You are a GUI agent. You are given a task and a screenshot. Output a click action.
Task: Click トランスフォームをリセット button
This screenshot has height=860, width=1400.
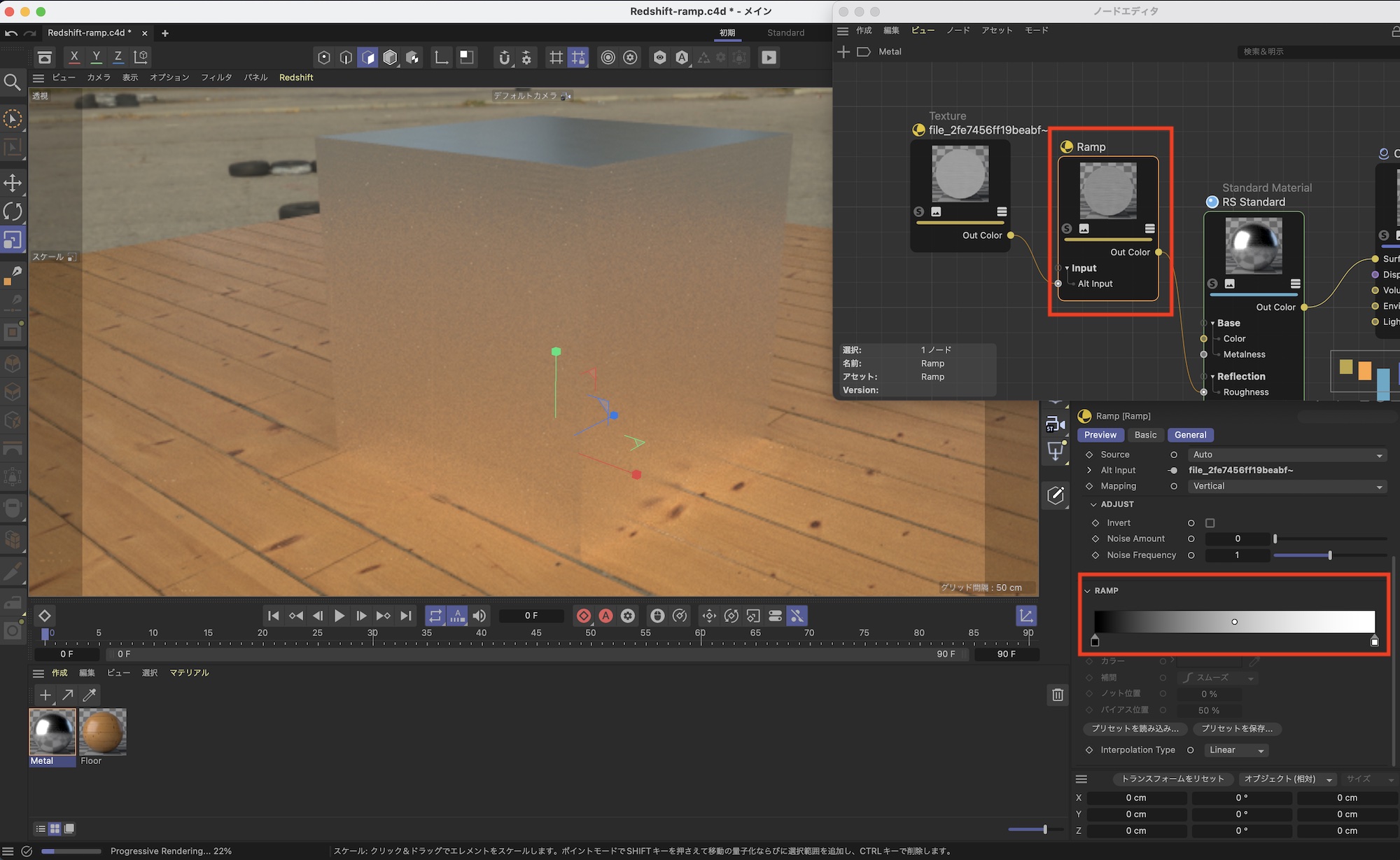(1172, 779)
